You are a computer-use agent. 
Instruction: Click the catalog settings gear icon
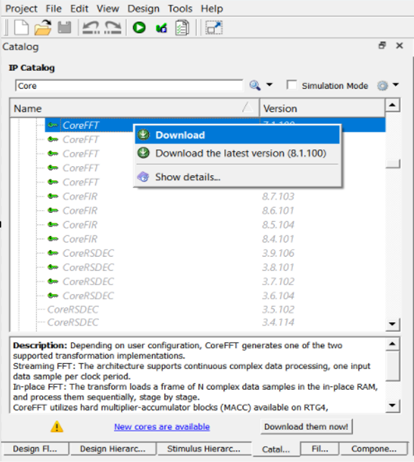point(382,86)
